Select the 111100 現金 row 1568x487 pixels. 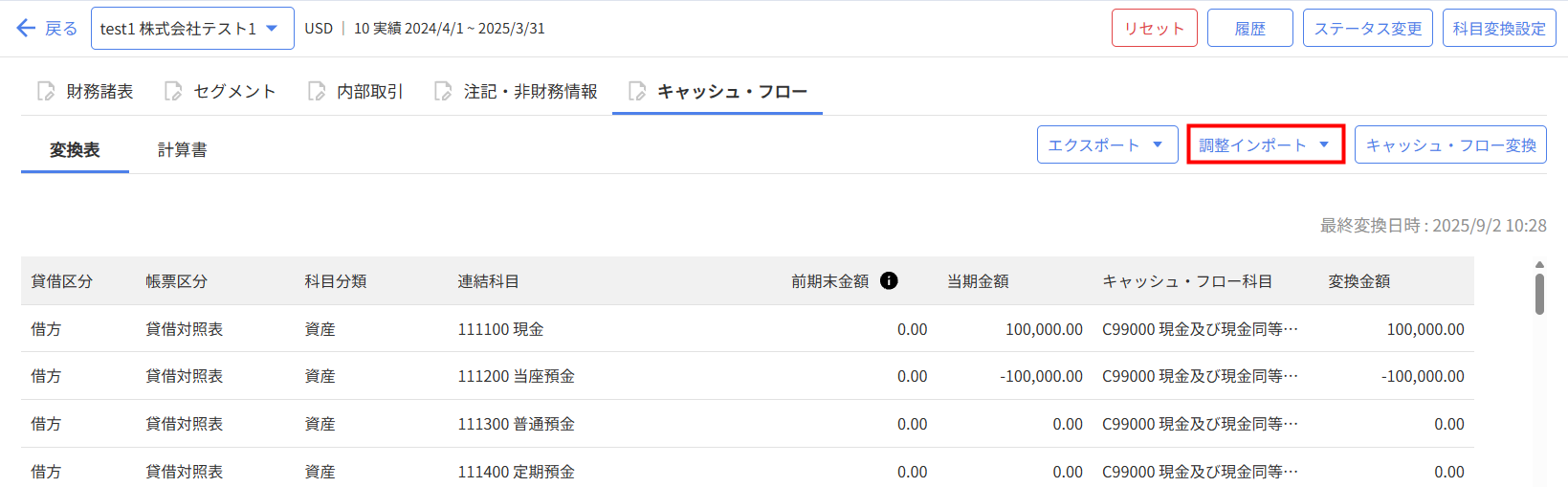click(500, 329)
